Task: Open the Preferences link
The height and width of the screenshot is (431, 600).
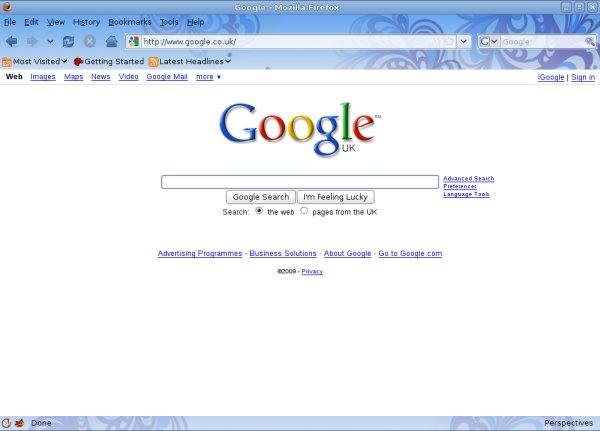Action: 460,186
